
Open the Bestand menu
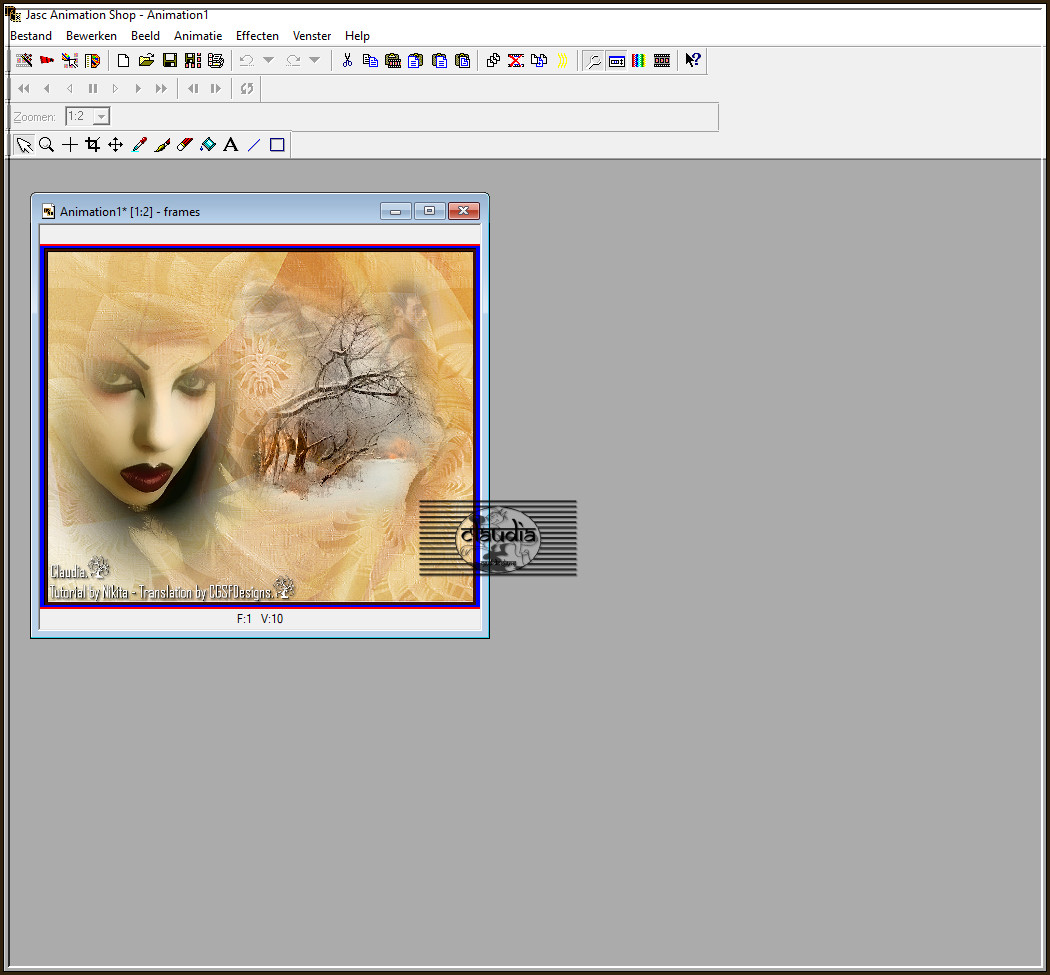31,36
